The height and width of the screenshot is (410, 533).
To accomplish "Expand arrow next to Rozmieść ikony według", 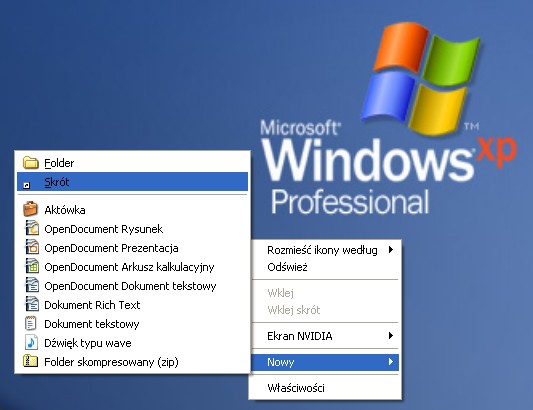I will [x=391, y=250].
